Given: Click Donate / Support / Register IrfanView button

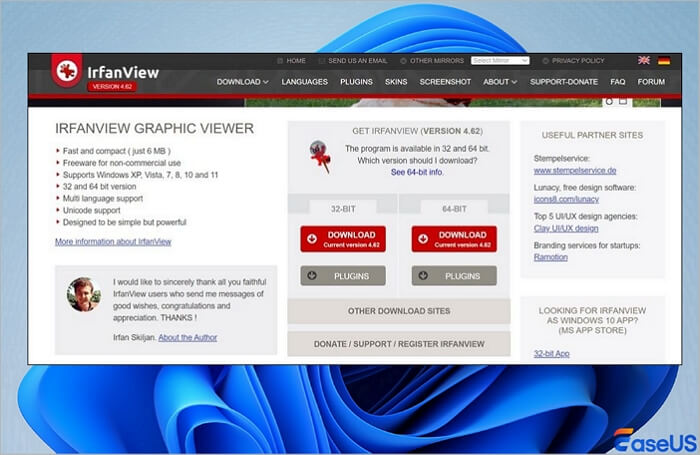Looking at the screenshot, I should point(399,344).
